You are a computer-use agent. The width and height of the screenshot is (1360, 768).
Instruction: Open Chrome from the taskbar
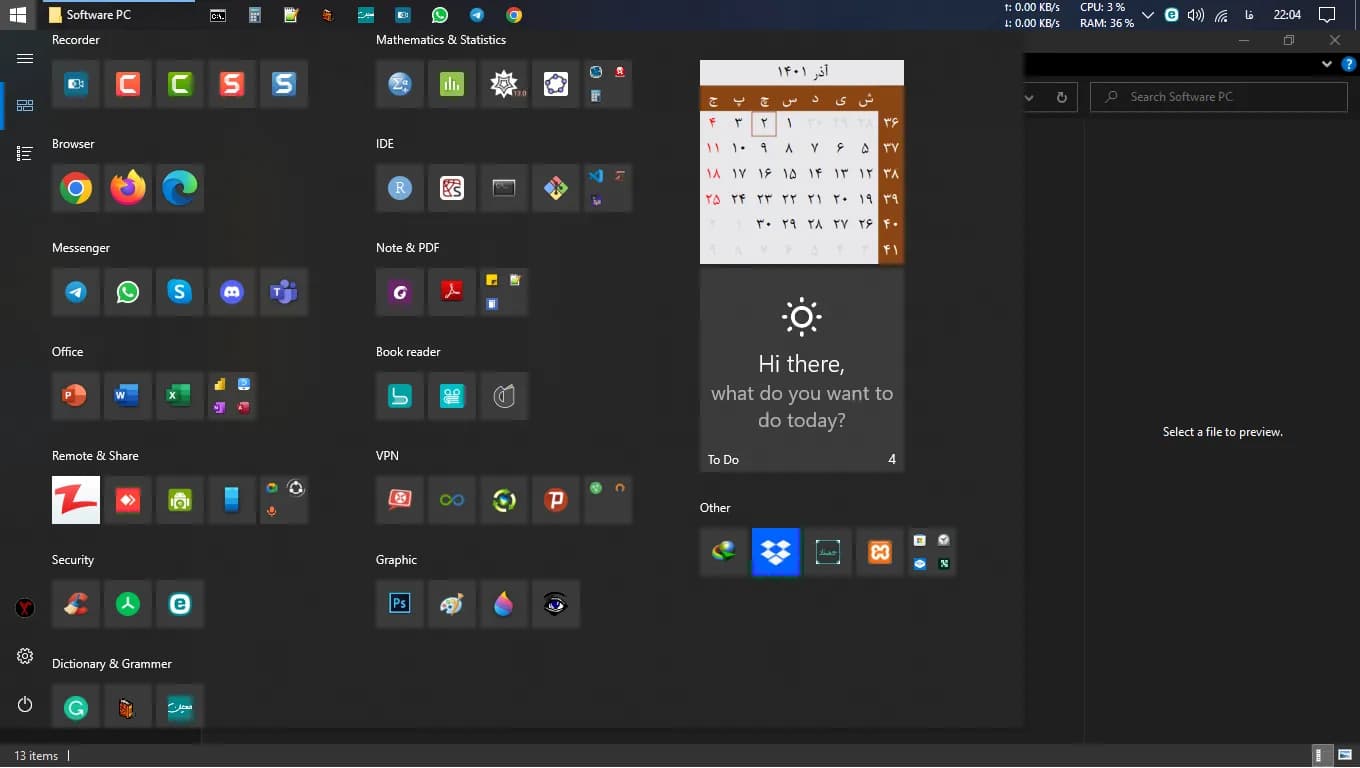514,15
